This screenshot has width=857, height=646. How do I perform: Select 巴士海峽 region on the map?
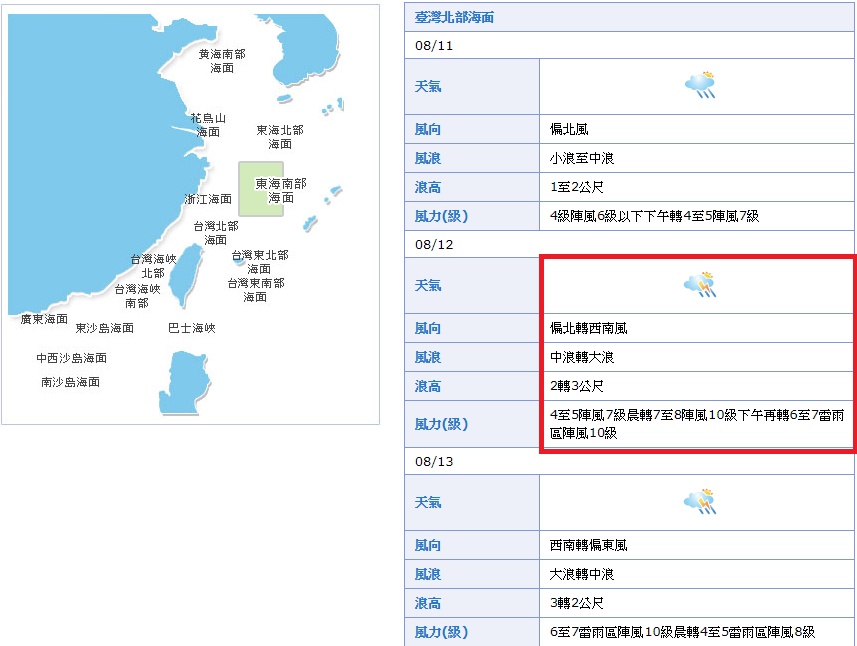pos(192,328)
